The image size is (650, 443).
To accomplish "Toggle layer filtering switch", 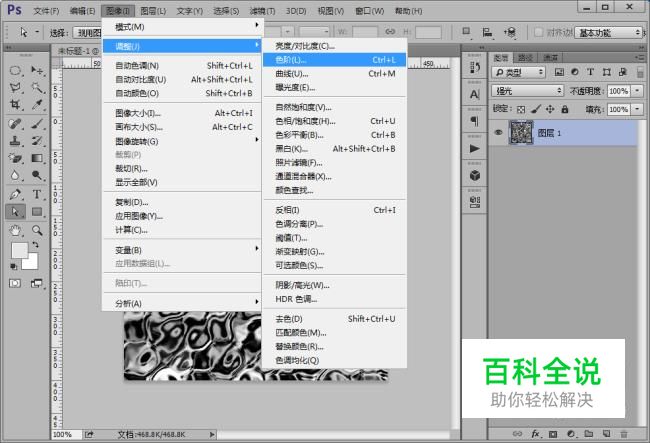I will click(640, 72).
